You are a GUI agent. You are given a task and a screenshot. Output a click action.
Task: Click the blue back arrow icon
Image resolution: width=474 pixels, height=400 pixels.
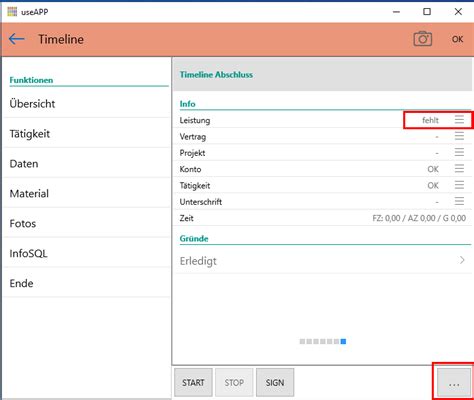[x=17, y=39]
